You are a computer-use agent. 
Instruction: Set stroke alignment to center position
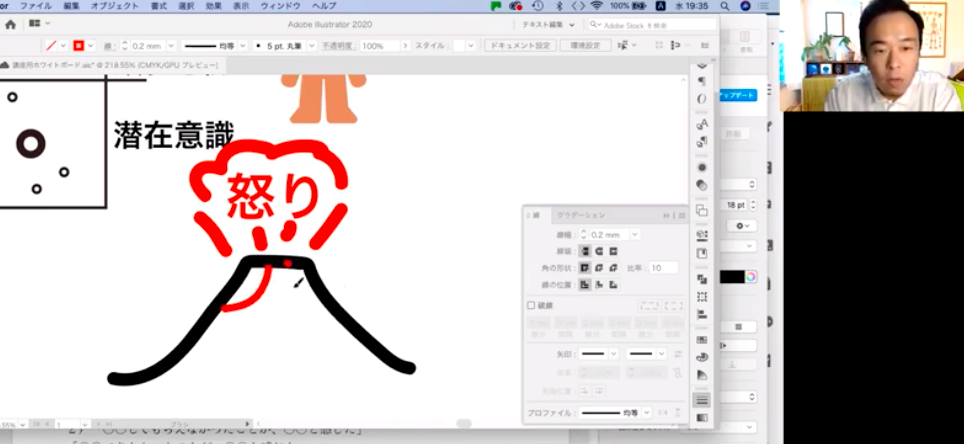pos(585,285)
